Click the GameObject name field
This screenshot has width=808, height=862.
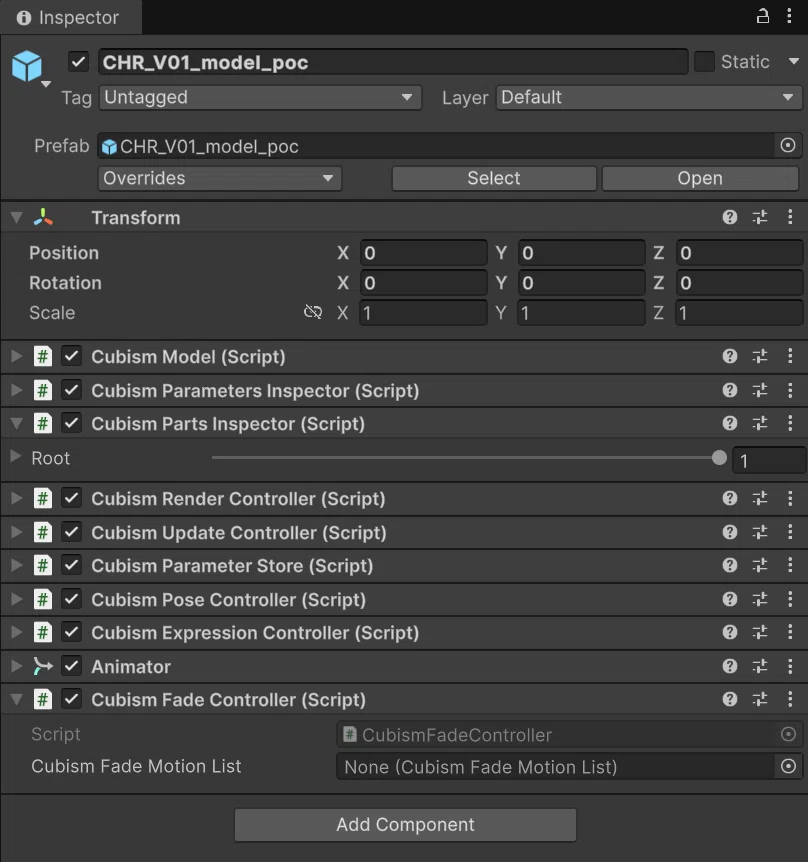[393, 62]
